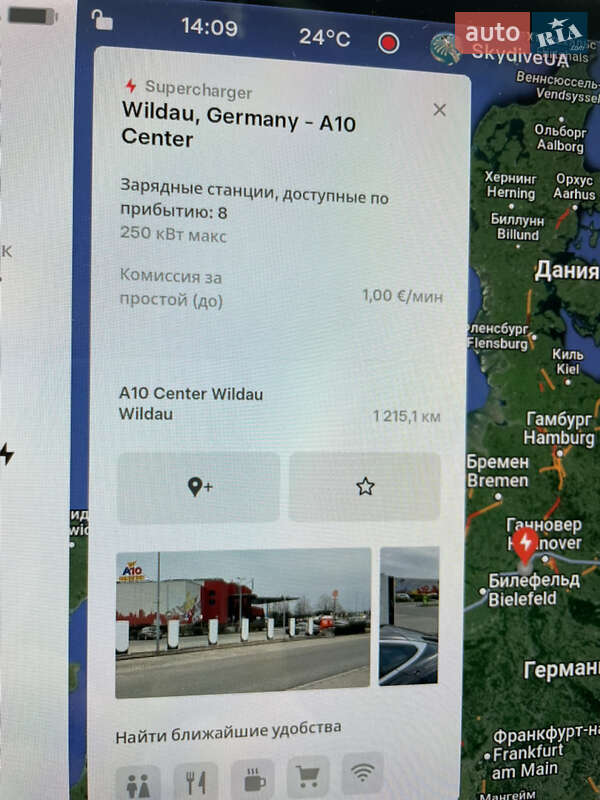Tap the charging bolt icon on left panel

(7, 453)
